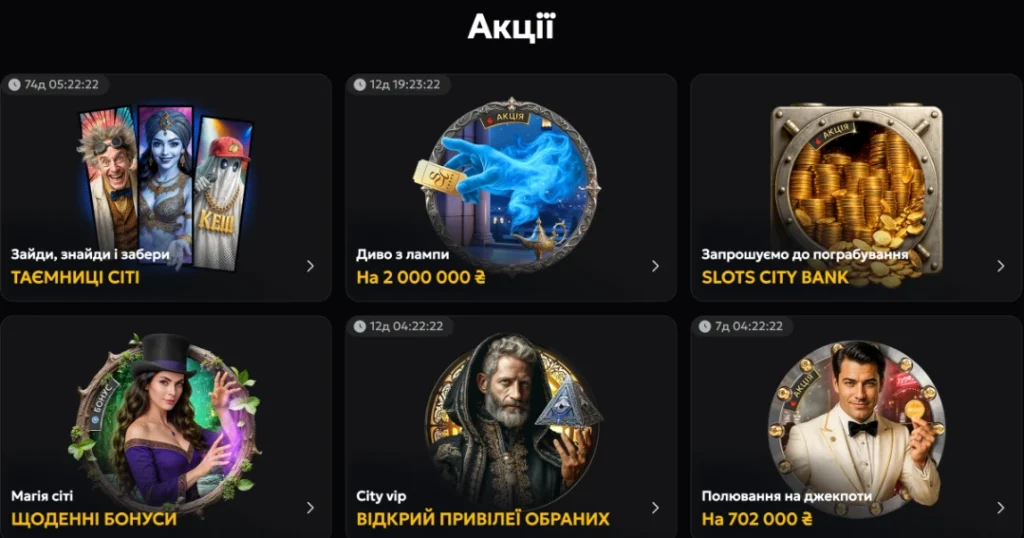This screenshot has height=538, width=1024.
Task: Select the blue genie hand lamp image
Action: tap(508, 185)
